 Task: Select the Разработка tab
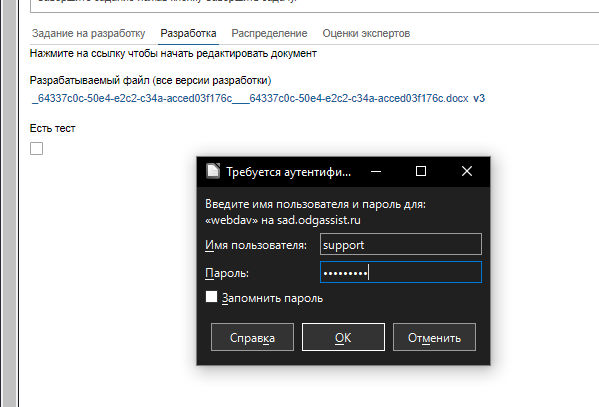click(188, 33)
